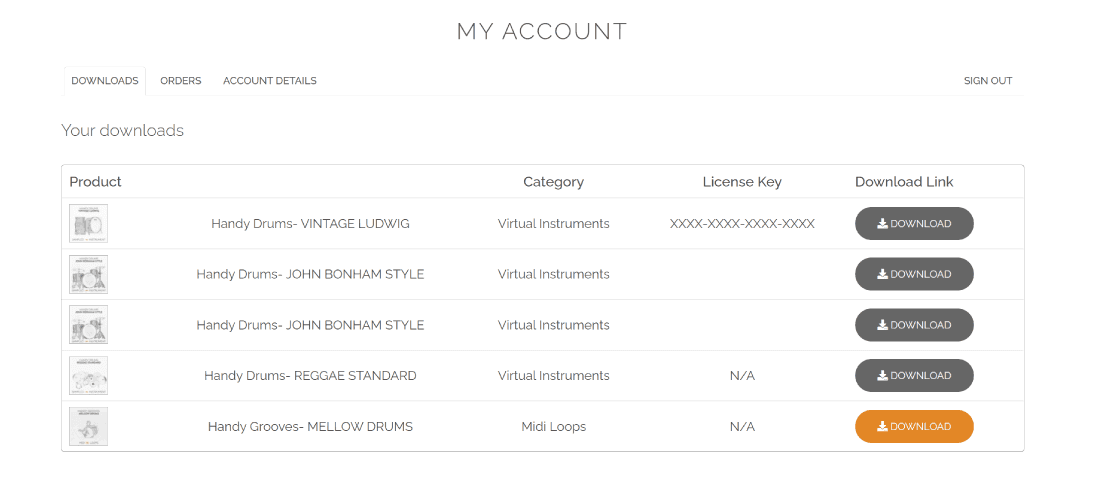The height and width of the screenshot is (484, 1096).
Task: Click the lower John Bonham Style thumbnail
Action: click(89, 325)
